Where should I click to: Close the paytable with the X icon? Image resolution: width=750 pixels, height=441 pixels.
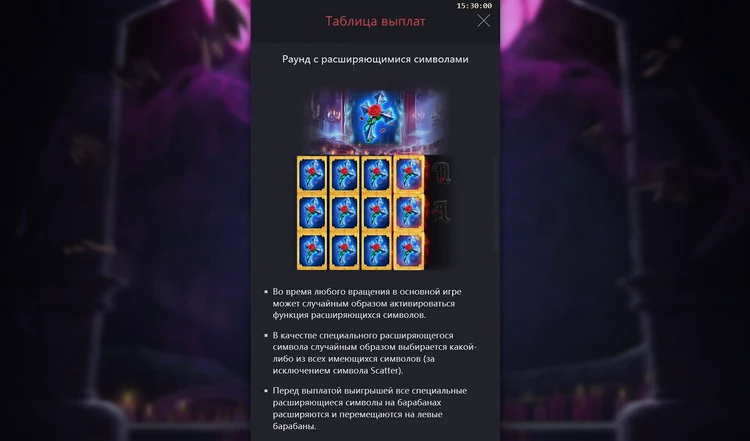[x=484, y=21]
